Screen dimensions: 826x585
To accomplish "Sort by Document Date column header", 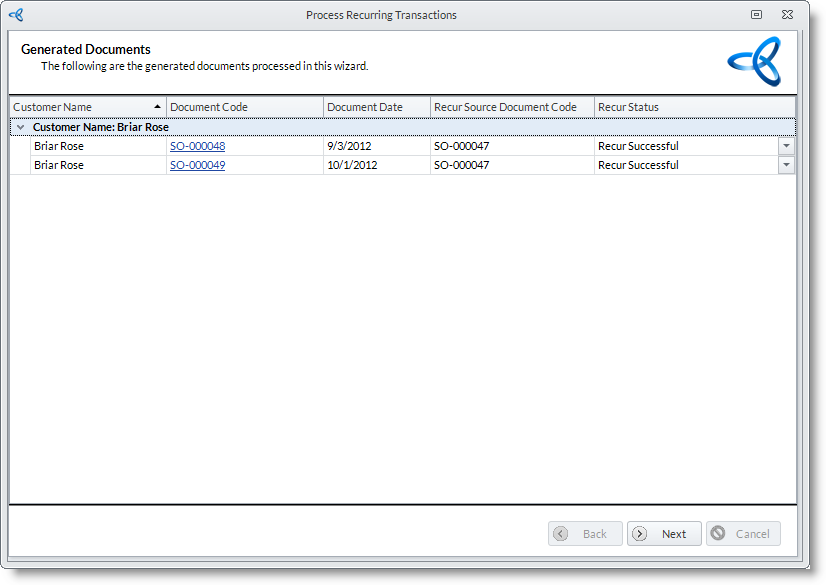I will 377,107.
